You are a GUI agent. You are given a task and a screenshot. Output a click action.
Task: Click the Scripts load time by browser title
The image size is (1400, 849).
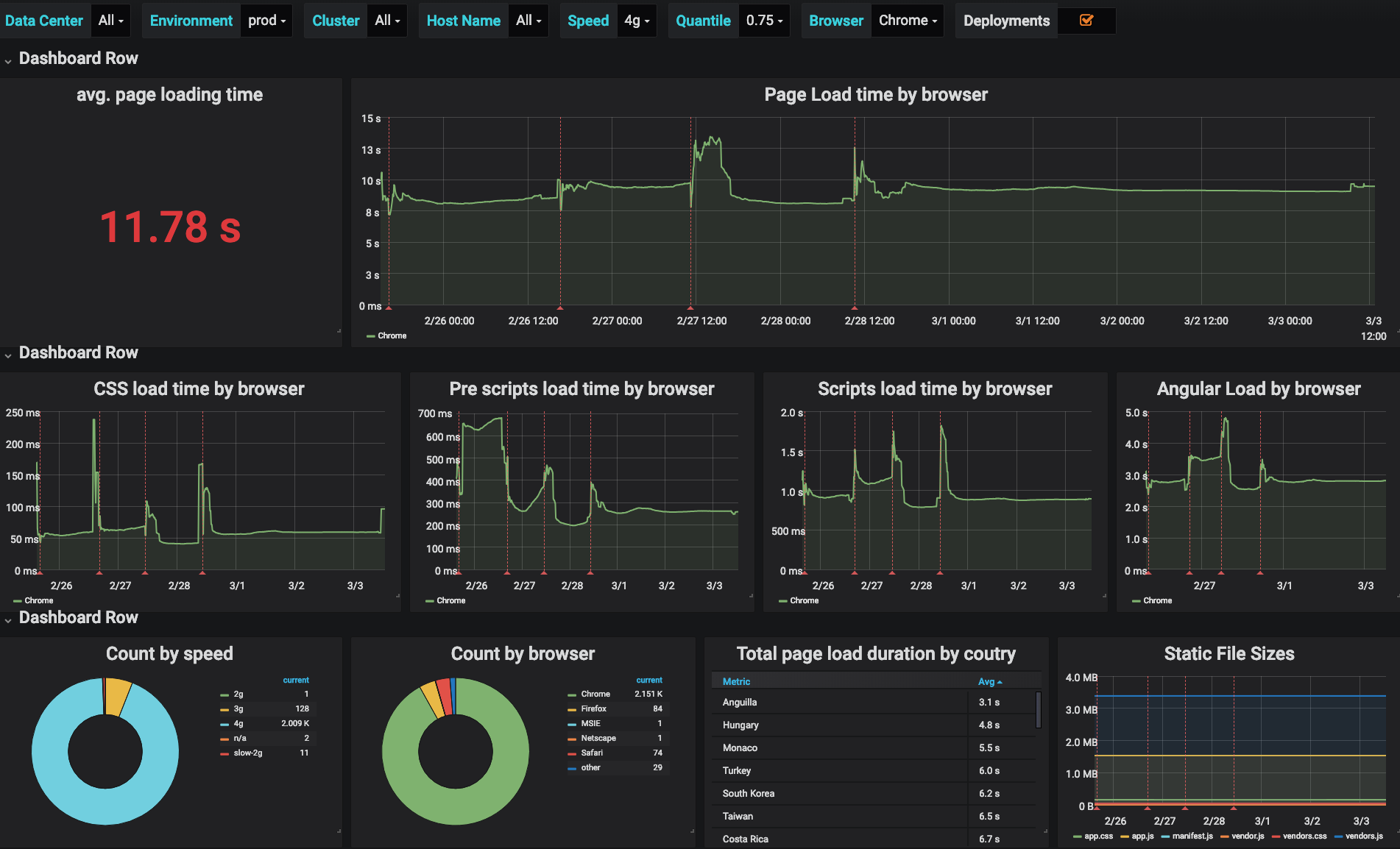click(935, 388)
